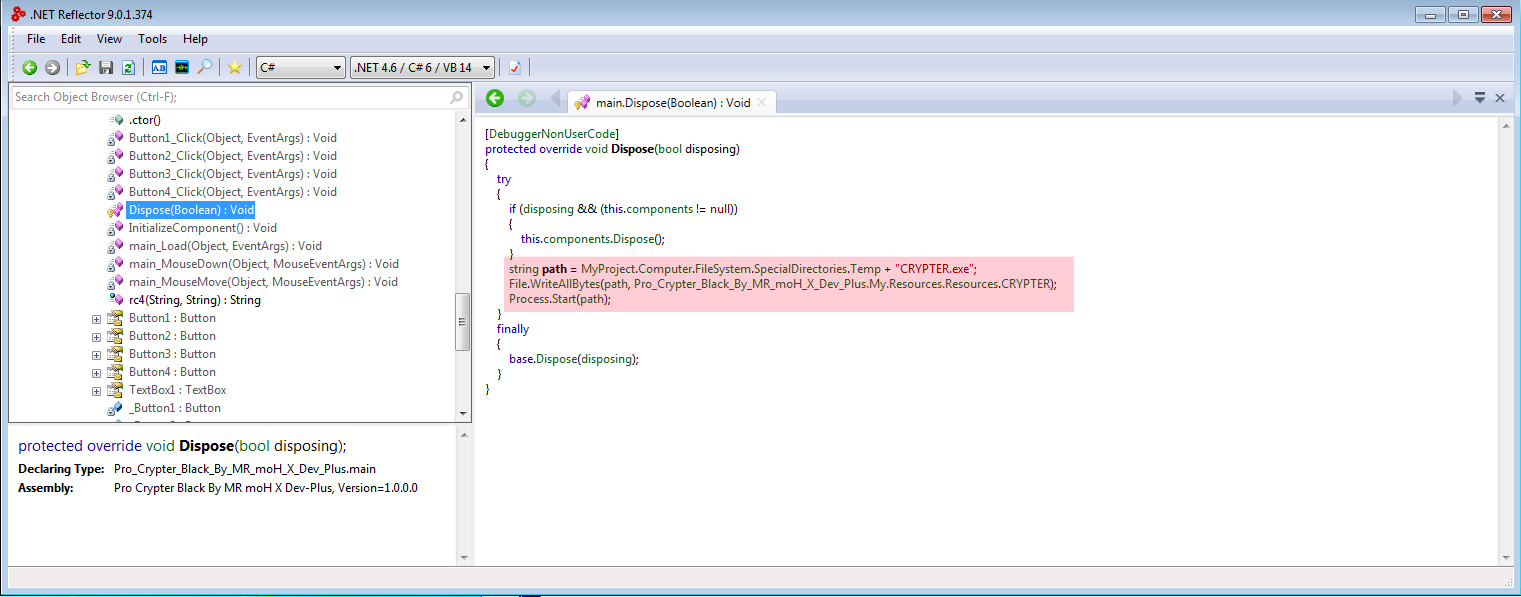Click the green back arrow in main toolbar
Image resolution: width=1521 pixels, height=597 pixels.
pos(30,67)
